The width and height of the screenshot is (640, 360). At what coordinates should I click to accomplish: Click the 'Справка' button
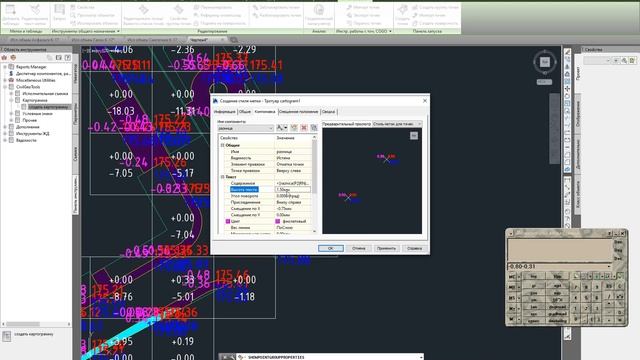pyautogui.click(x=414, y=248)
